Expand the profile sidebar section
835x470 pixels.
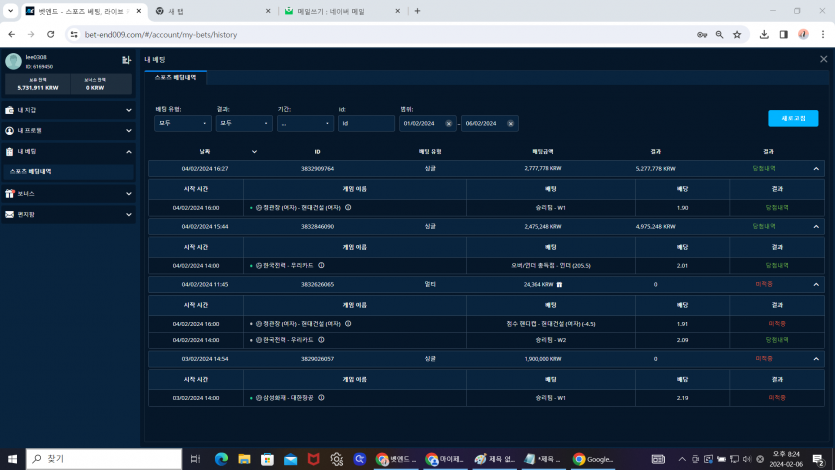tap(129, 130)
